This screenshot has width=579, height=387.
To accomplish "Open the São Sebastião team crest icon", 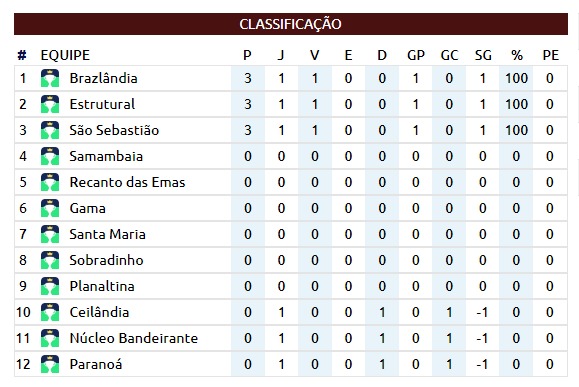I will tap(50, 130).
